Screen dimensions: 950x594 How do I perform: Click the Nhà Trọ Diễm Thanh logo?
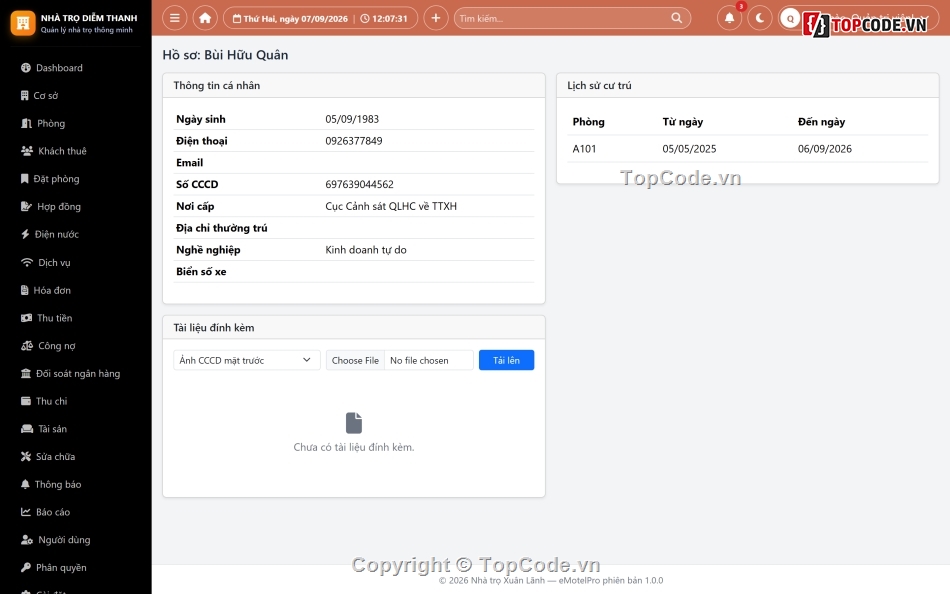[x=23, y=24]
